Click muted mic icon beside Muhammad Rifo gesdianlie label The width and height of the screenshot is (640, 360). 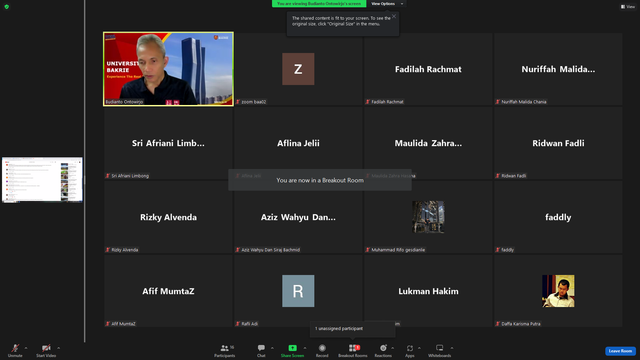(x=368, y=250)
